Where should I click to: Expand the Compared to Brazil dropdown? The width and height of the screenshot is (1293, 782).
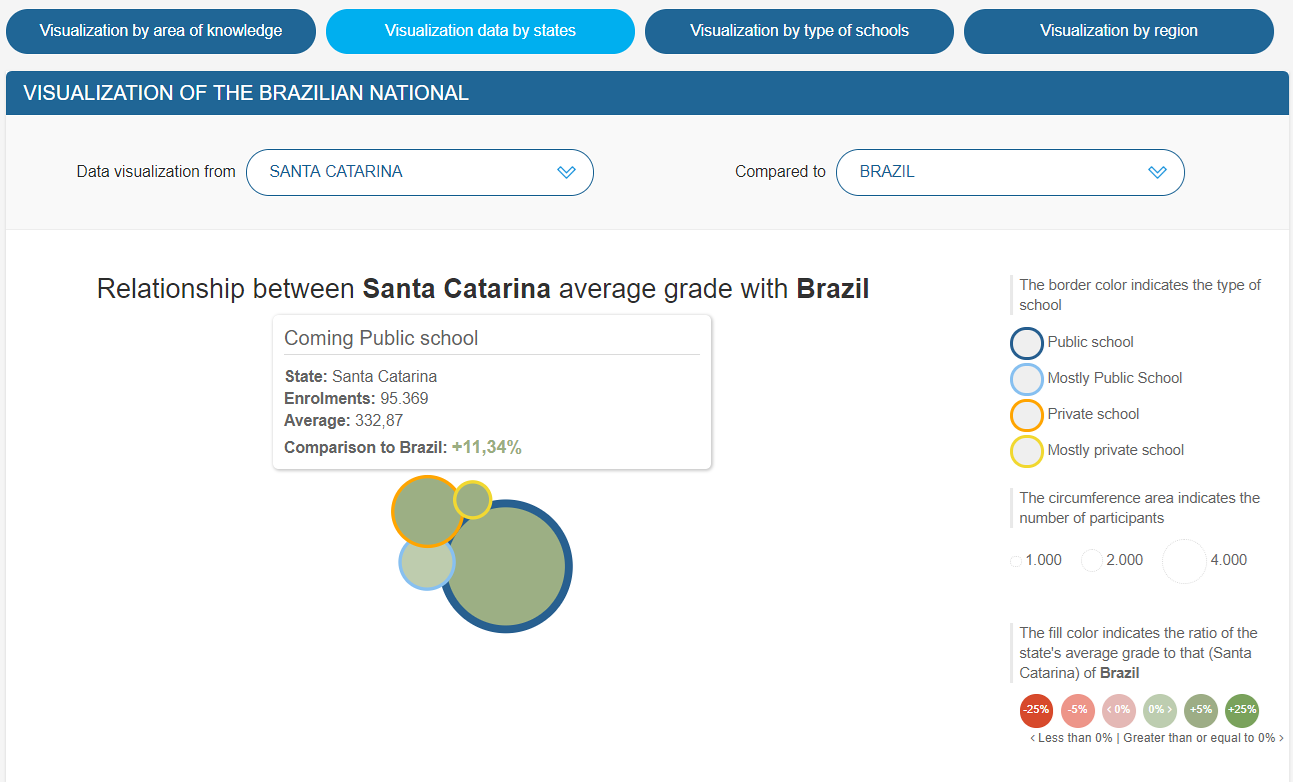(1010, 172)
